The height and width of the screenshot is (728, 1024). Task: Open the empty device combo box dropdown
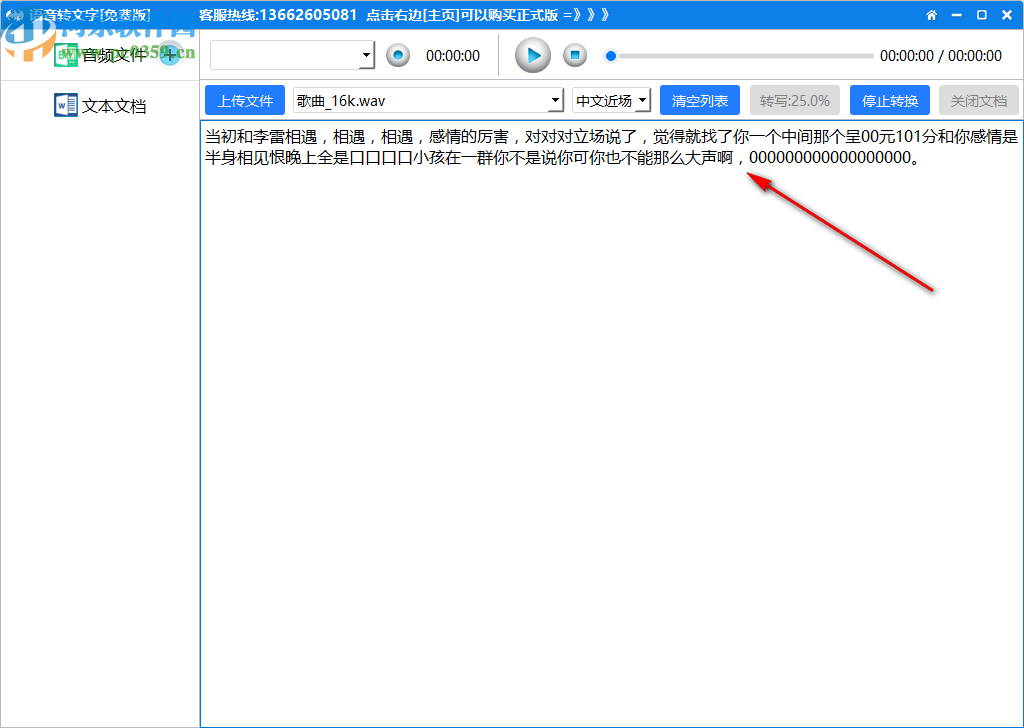tap(366, 56)
